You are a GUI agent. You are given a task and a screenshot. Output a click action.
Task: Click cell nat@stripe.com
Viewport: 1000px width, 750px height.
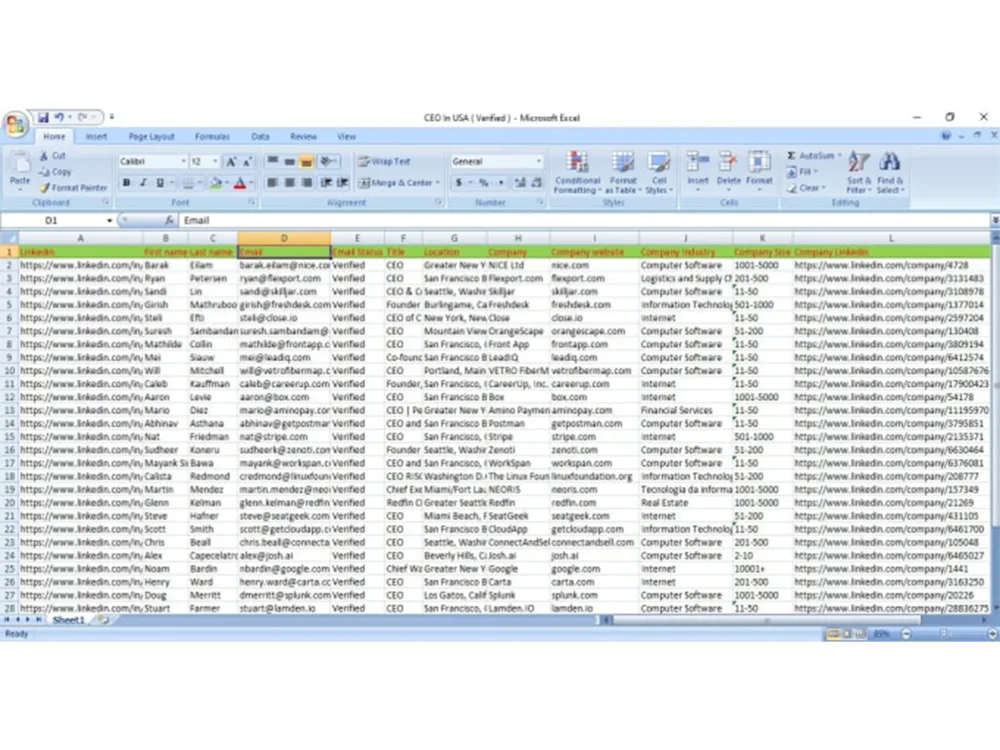pyautogui.click(x=284, y=437)
